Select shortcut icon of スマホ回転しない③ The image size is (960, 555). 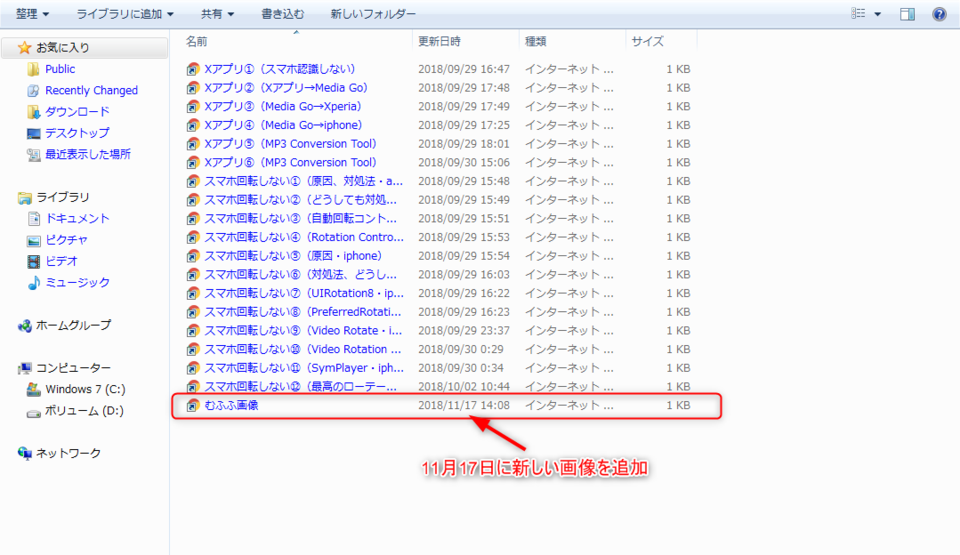[x=193, y=219]
